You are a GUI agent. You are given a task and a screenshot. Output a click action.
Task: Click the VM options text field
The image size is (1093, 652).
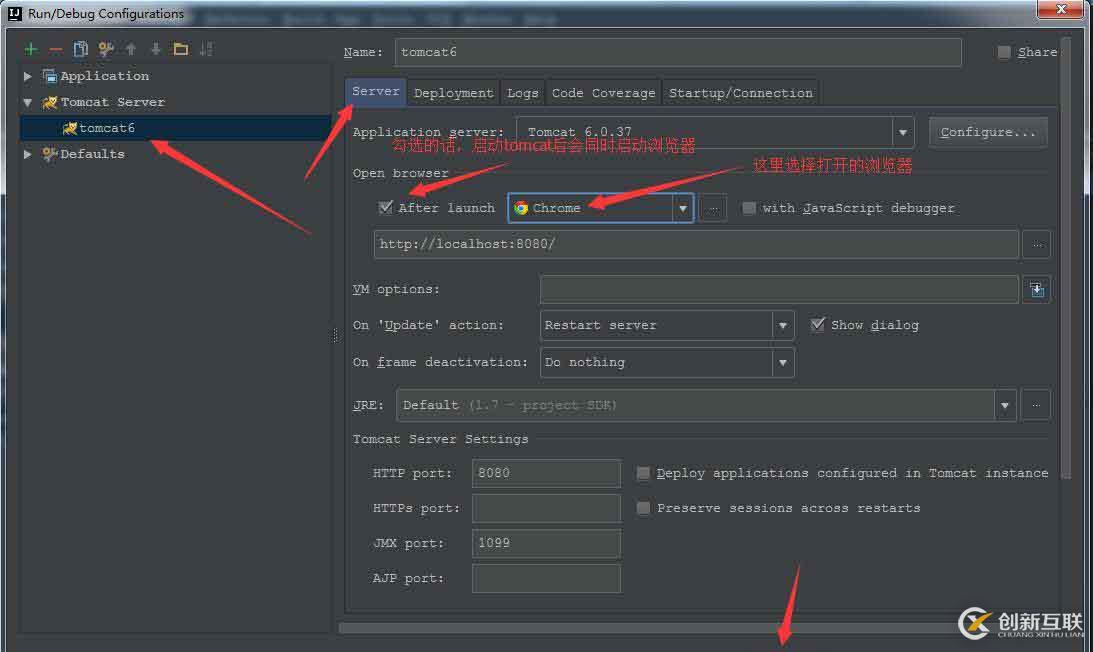click(x=779, y=289)
